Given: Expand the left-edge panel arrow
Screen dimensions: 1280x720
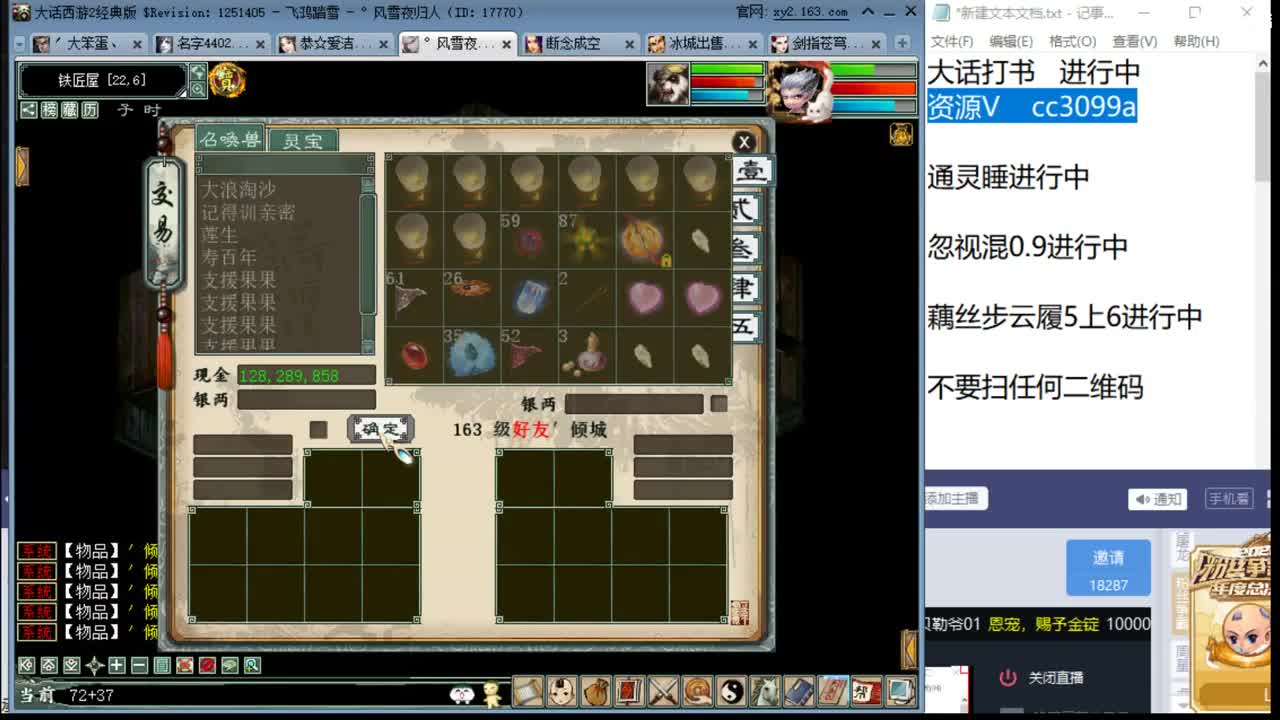Looking at the screenshot, I should tap(22, 167).
